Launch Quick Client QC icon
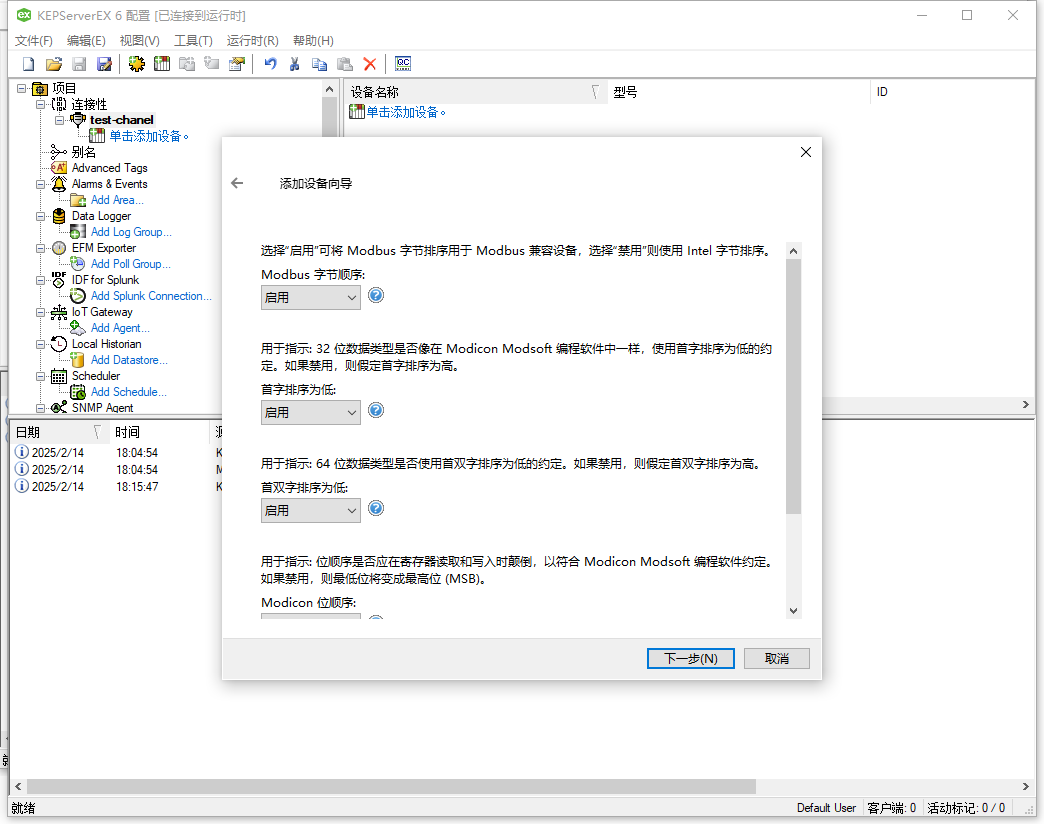Image resolution: width=1044 pixels, height=824 pixels. [x=403, y=64]
